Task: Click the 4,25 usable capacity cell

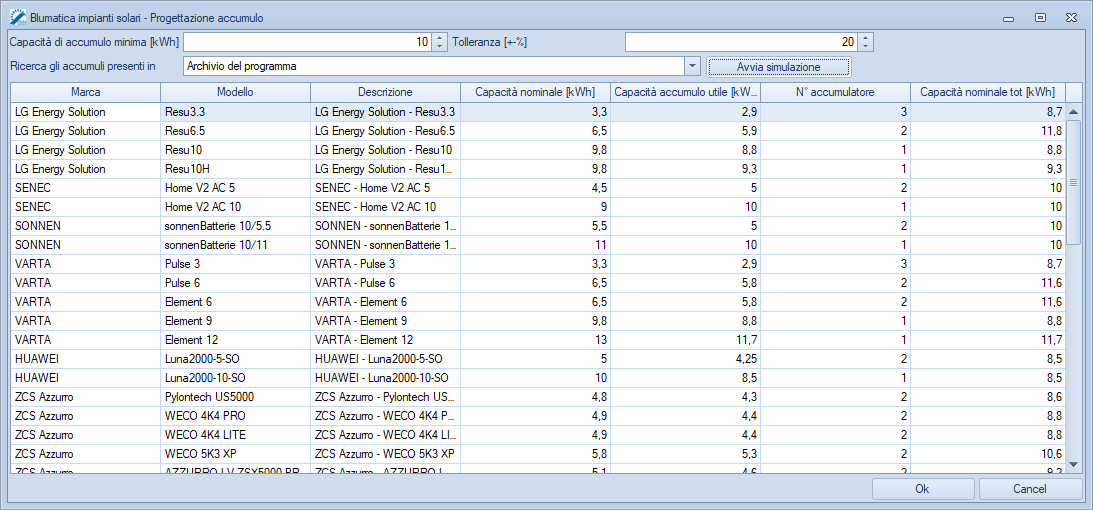Action: (x=685, y=359)
